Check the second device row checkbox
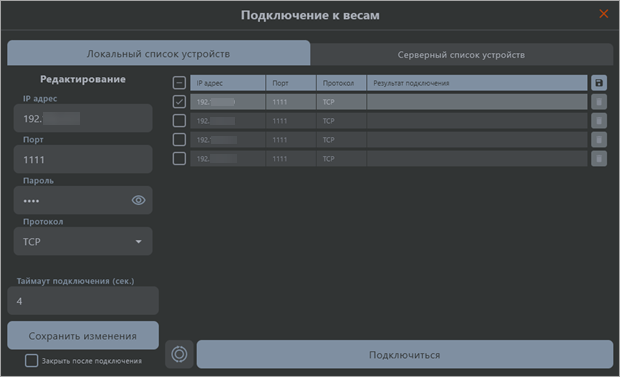This screenshot has width=620, height=377. tap(179, 121)
